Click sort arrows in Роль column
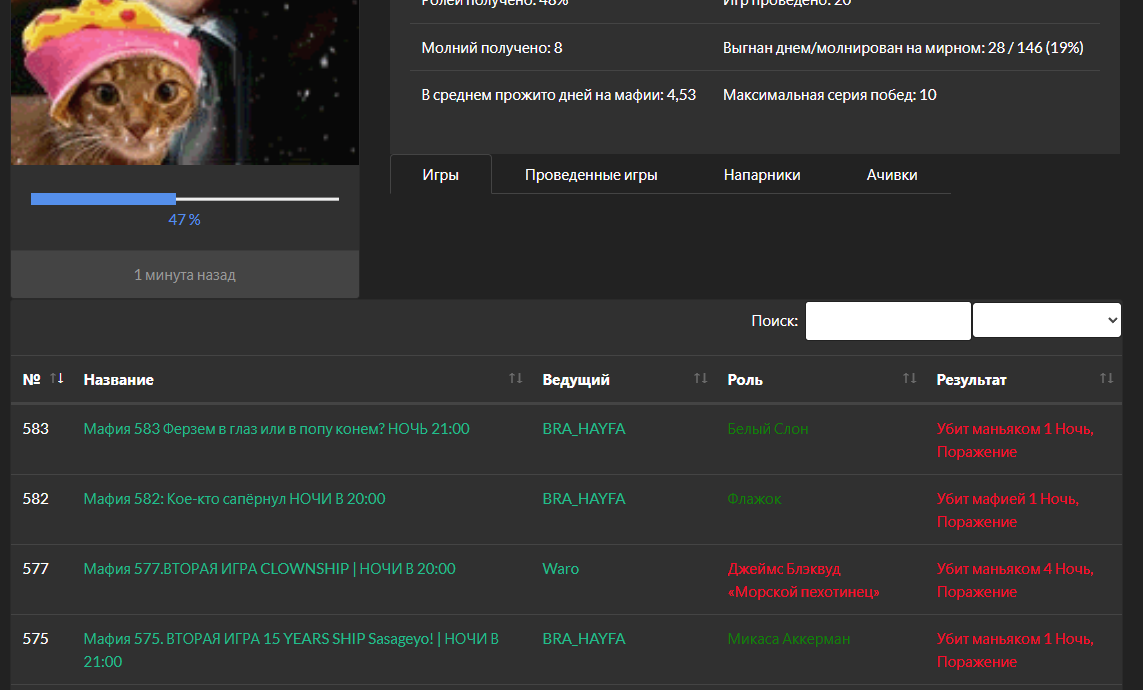Screen dimensions: 1143x690 click(909, 378)
